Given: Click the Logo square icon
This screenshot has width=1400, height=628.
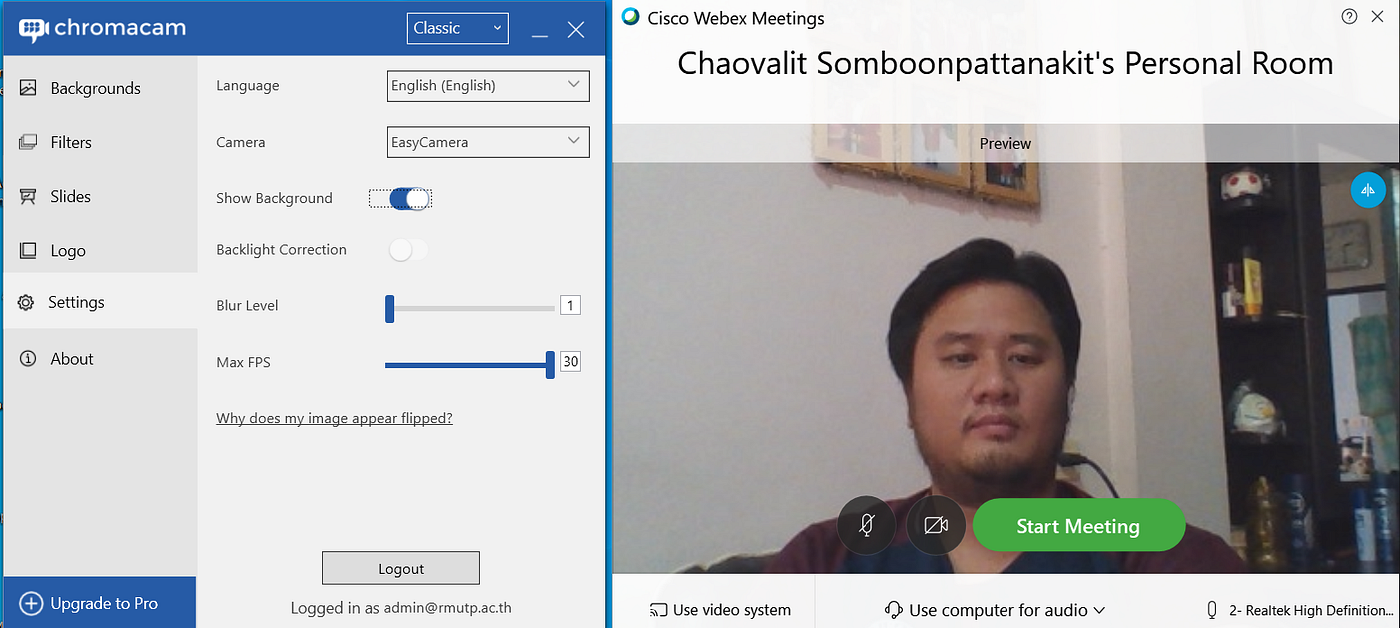Looking at the screenshot, I should tap(28, 250).
